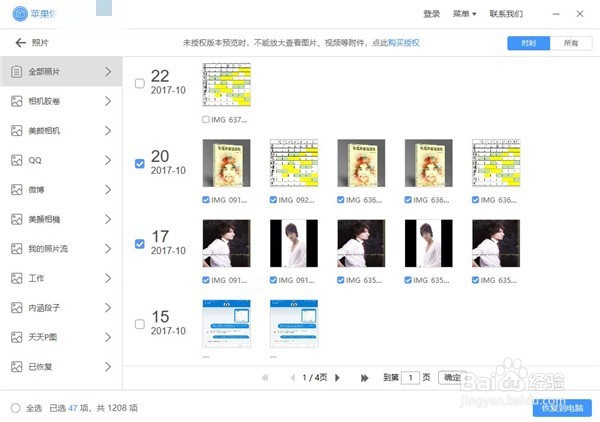Go to next page arrow

[x=338, y=378]
